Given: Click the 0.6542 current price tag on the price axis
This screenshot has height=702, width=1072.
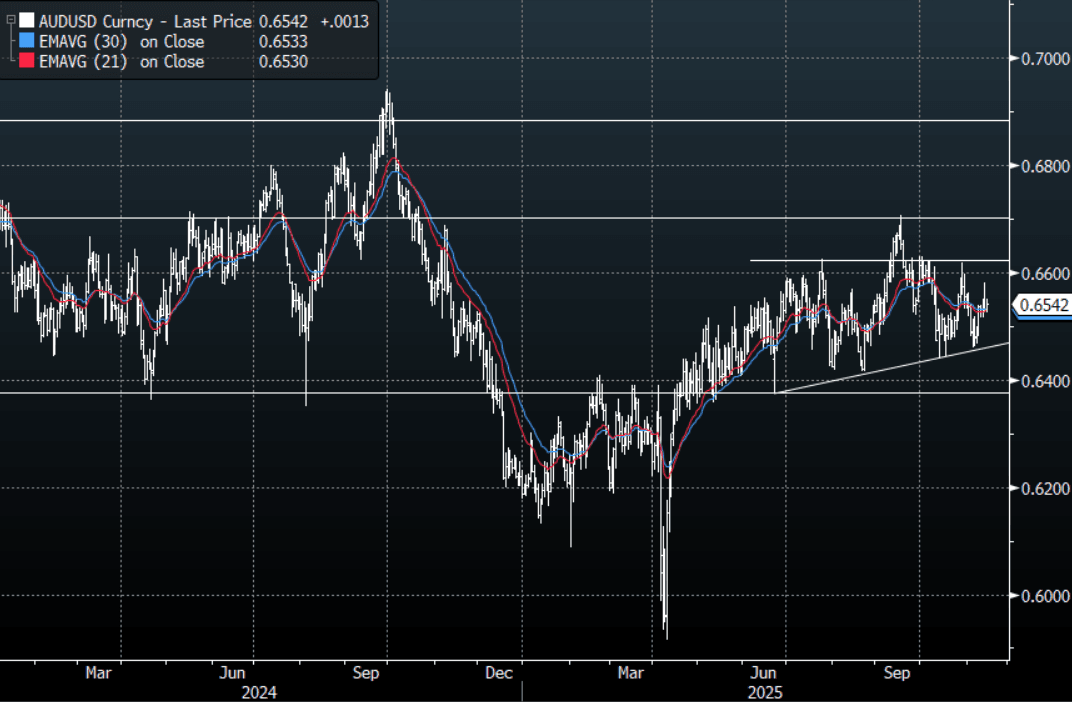Looking at the screenshot, I should point(1042,306).
